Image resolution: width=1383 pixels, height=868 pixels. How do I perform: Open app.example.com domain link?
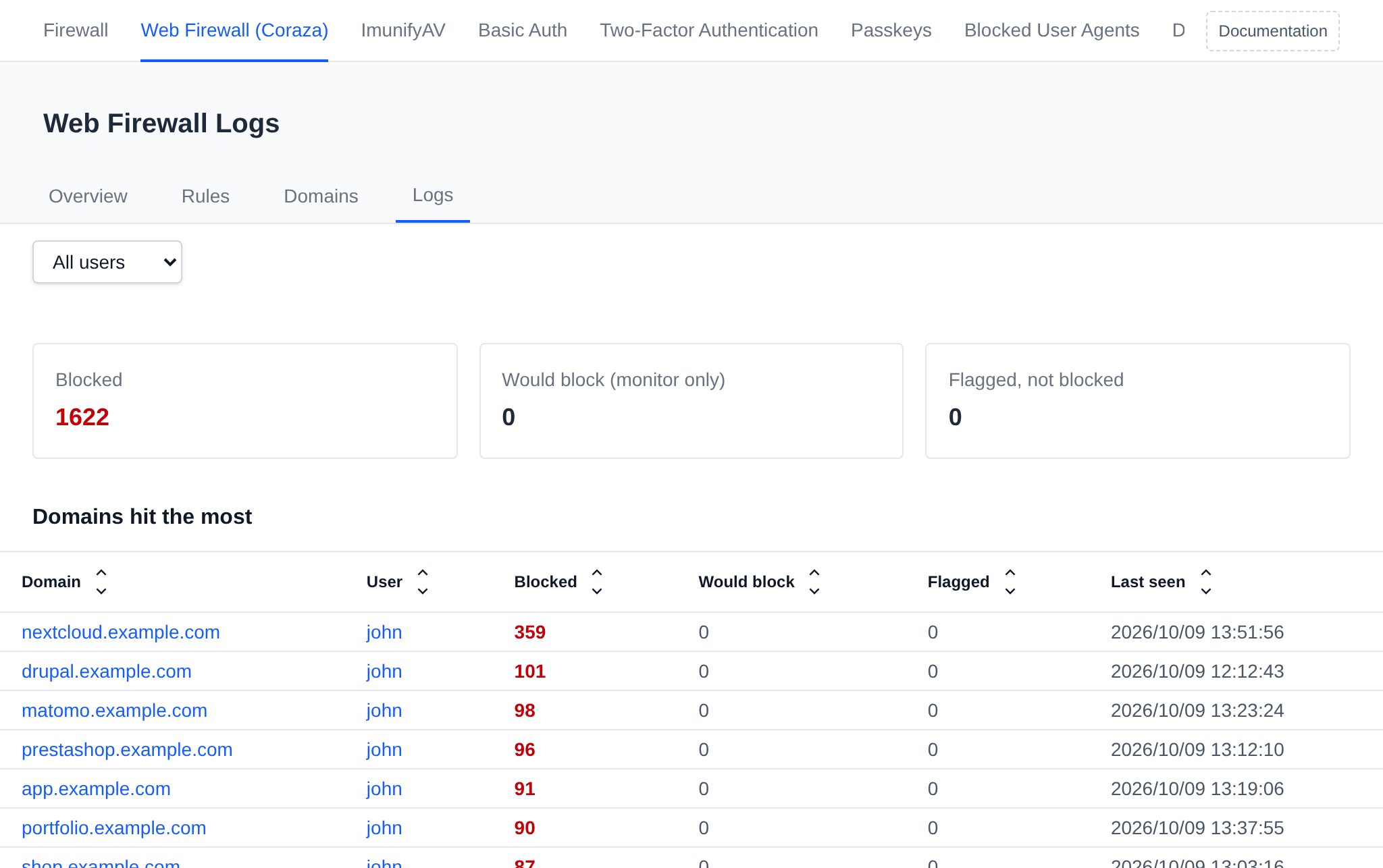point(96,789)
